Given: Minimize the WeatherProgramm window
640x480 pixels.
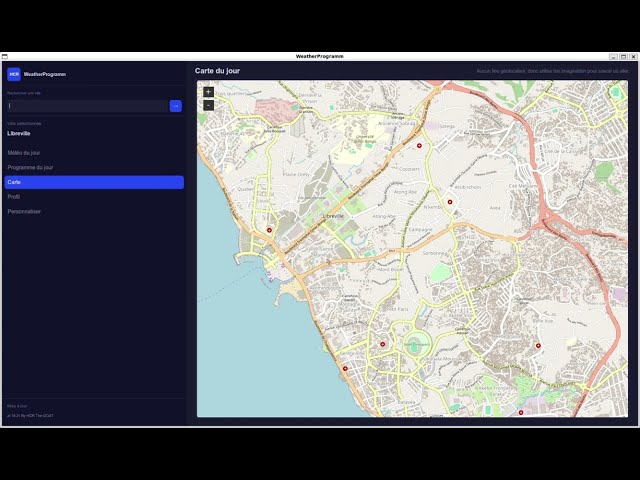Looking at the screenshot, I should click(613, 57).
